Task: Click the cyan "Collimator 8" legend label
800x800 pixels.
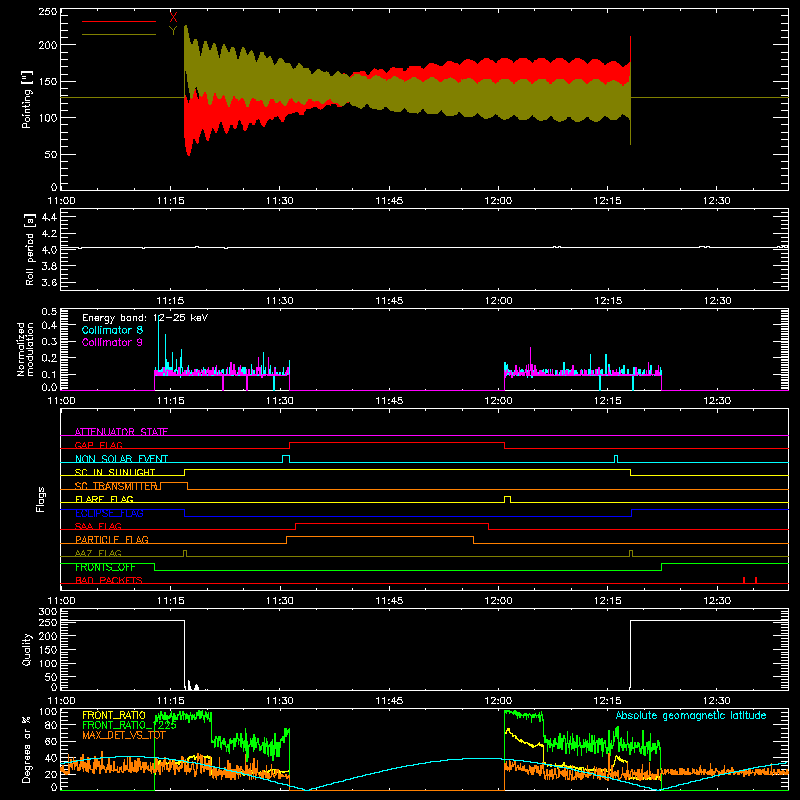Action: point(112,330)
